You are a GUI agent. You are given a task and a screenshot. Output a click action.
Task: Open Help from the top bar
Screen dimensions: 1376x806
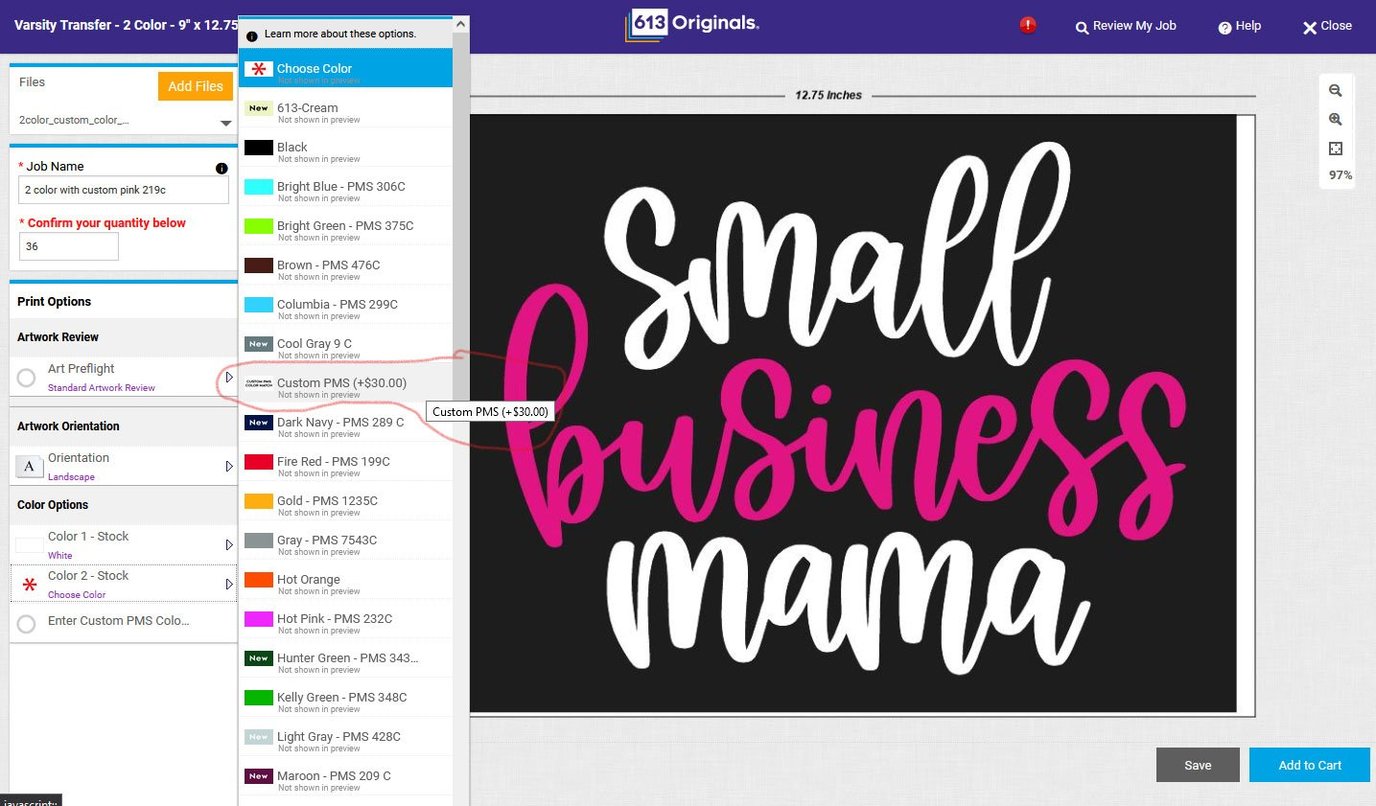coord(1239,26)
